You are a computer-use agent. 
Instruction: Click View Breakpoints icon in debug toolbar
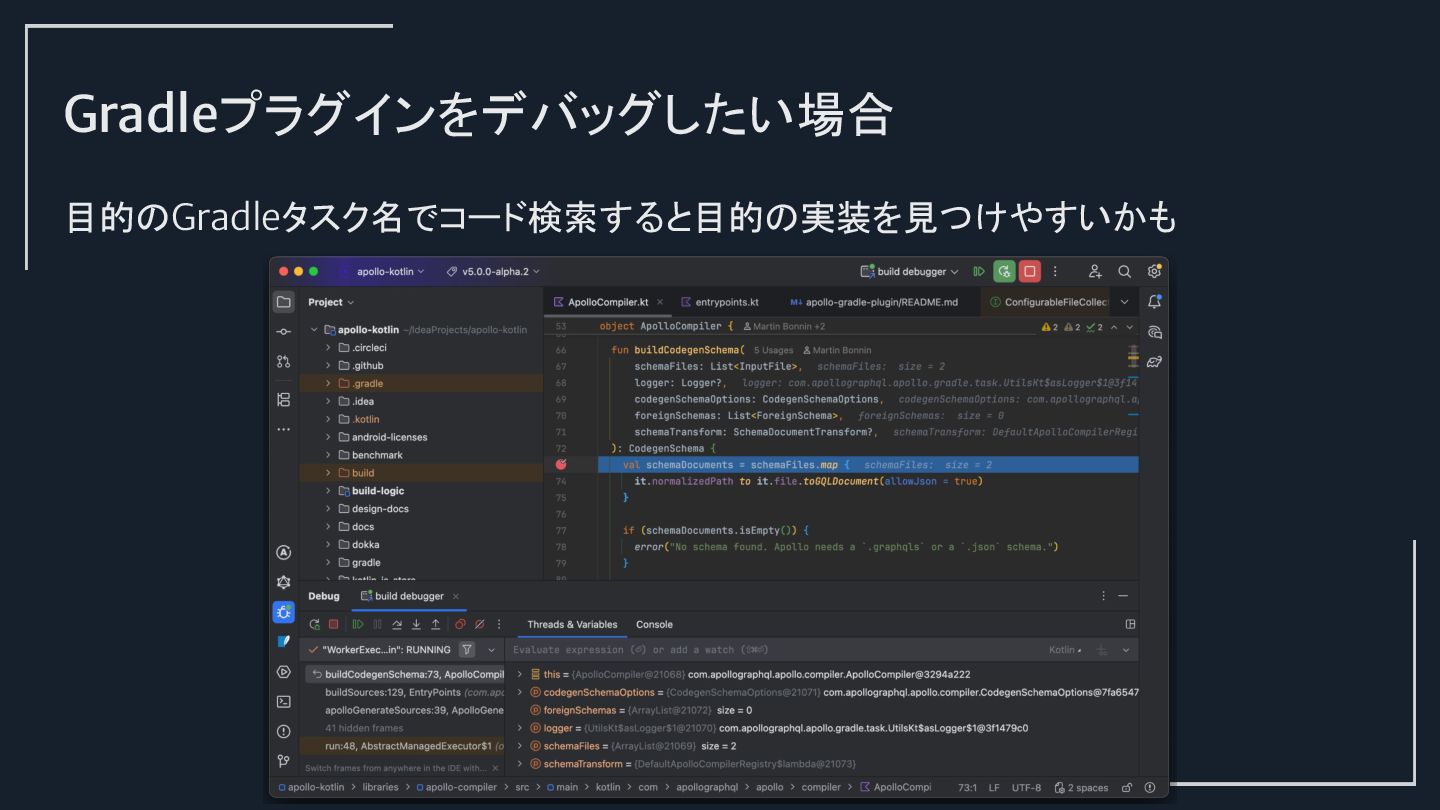tap(461, 624)
